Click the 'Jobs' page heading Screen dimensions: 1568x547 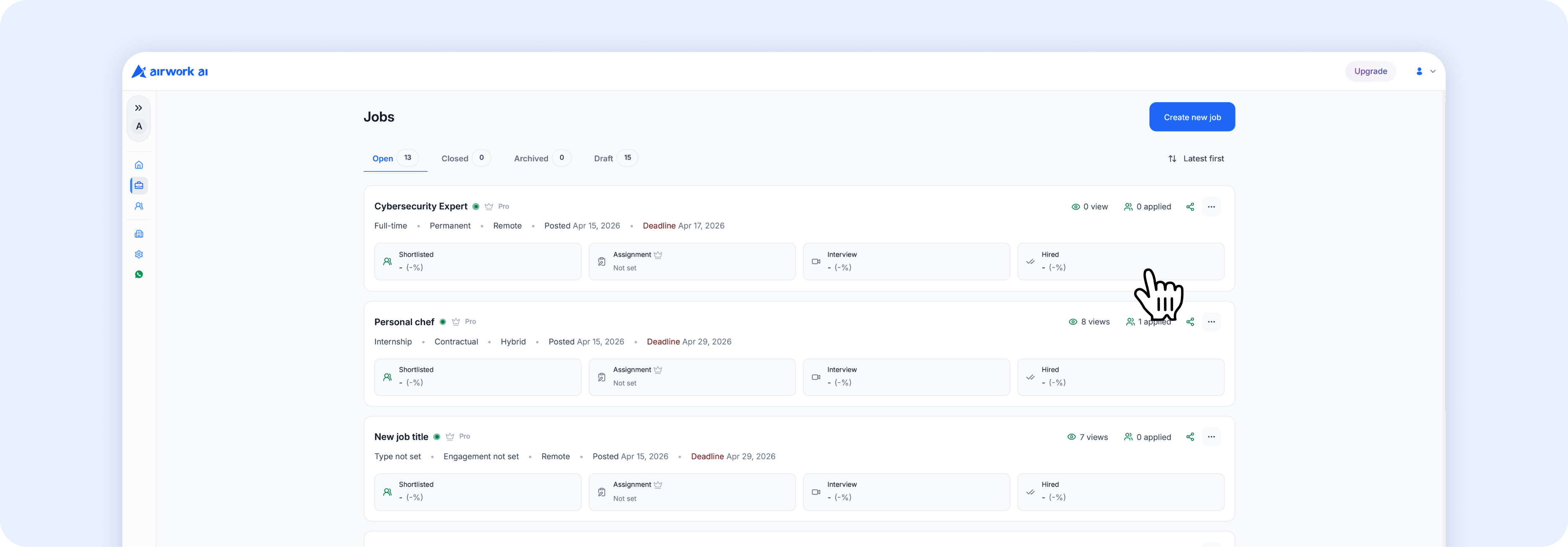[x=379, y=117]
